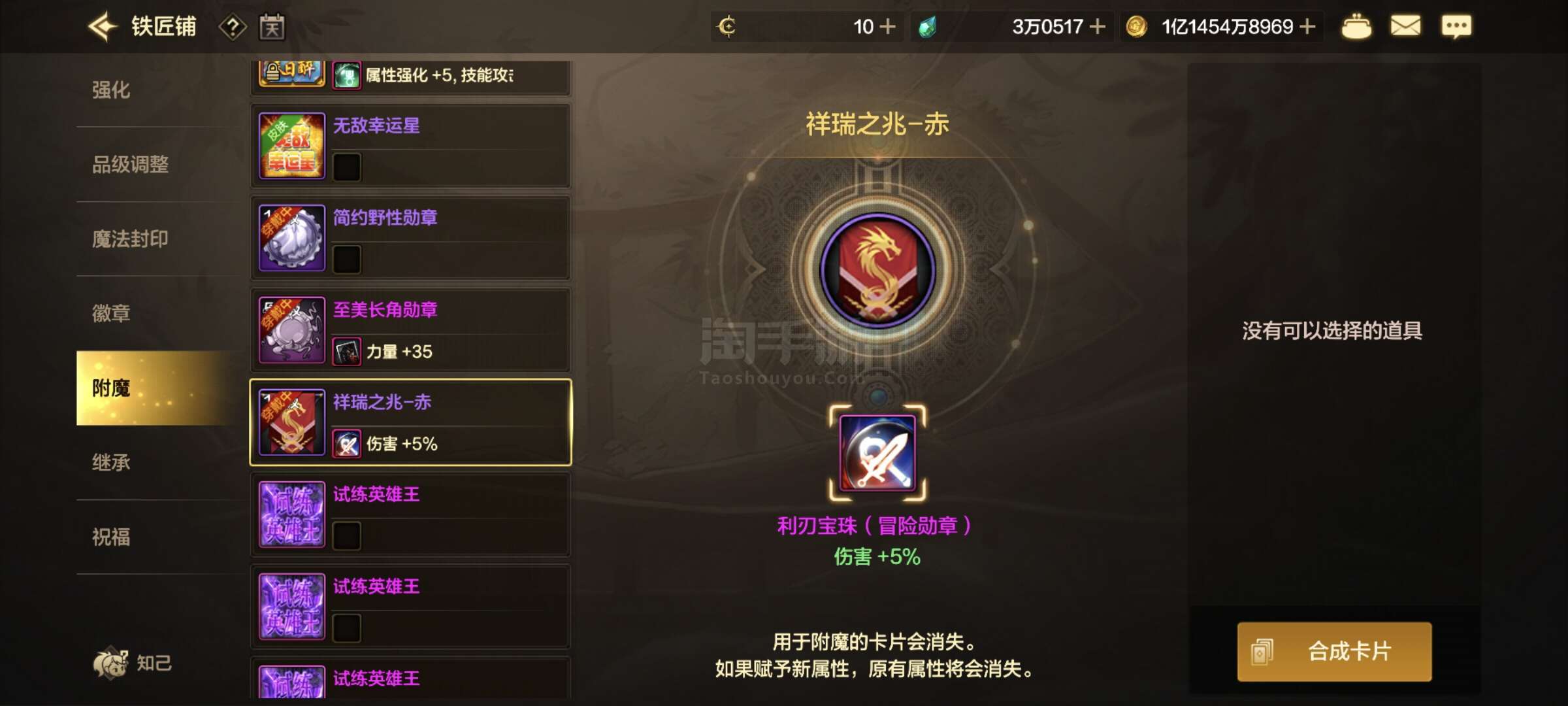This screenshot has width=1568, height=706.
Task: Select the 无敌幸运星 item
Action: point(410,146)
